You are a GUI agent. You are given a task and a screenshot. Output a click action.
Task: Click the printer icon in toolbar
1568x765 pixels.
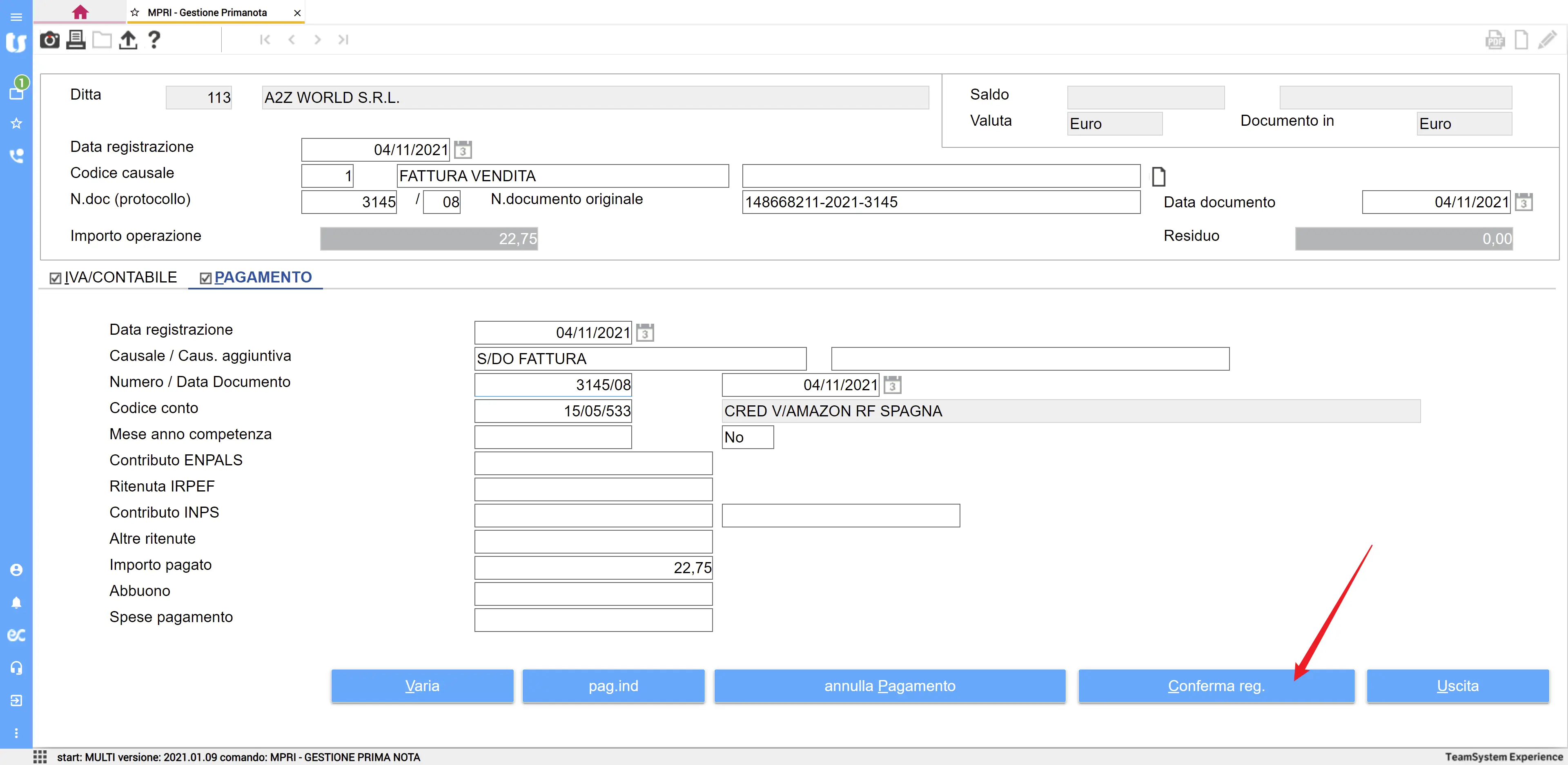pyautogui.click(x=76, y=40)
